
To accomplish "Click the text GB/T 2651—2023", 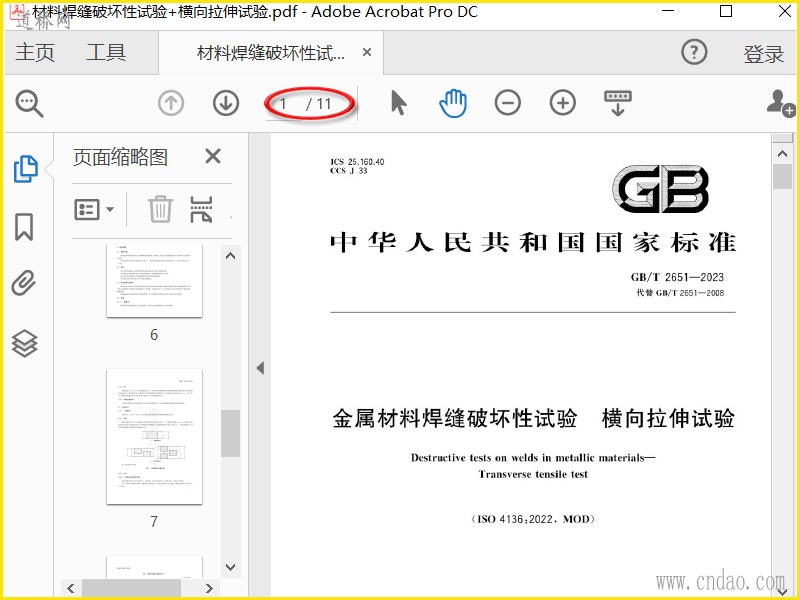I will (677, 278).
